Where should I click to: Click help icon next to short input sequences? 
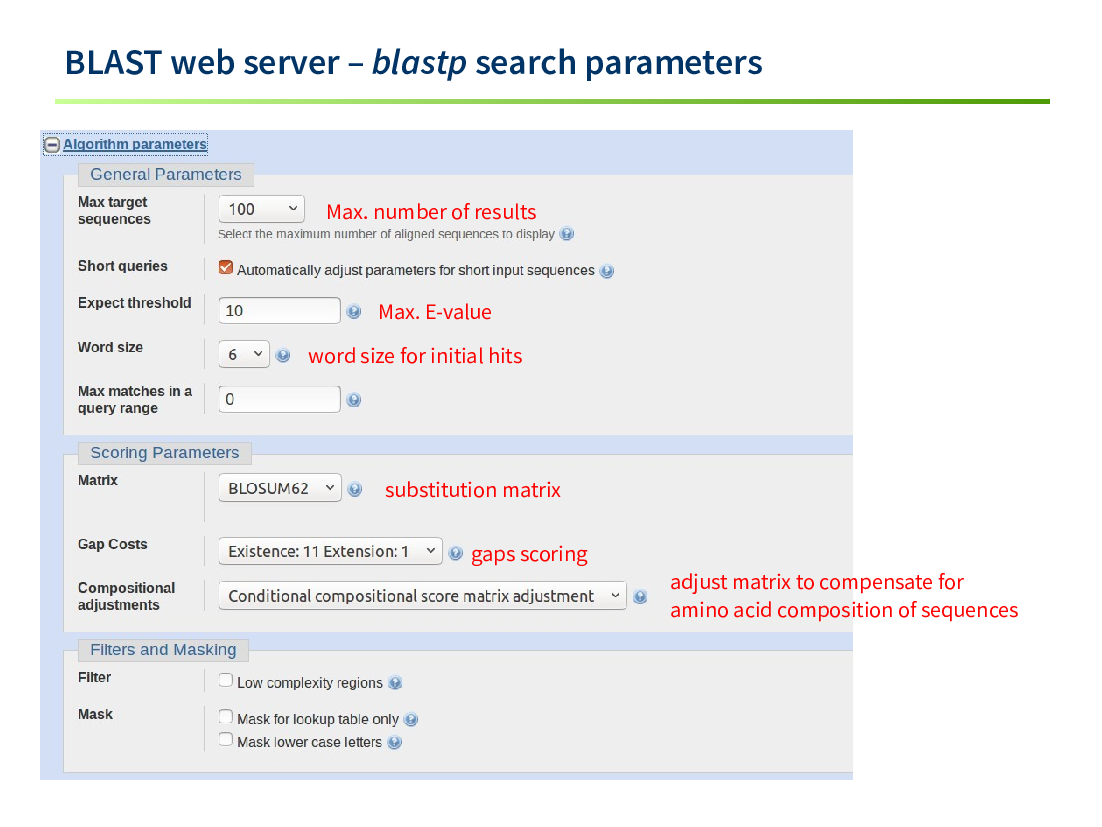click(x=607, y=271)
